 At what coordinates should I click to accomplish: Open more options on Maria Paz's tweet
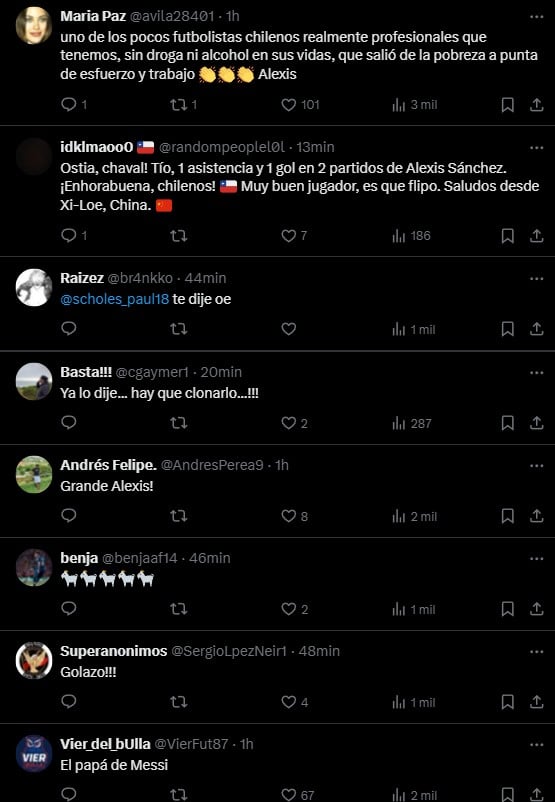(537, 17)
